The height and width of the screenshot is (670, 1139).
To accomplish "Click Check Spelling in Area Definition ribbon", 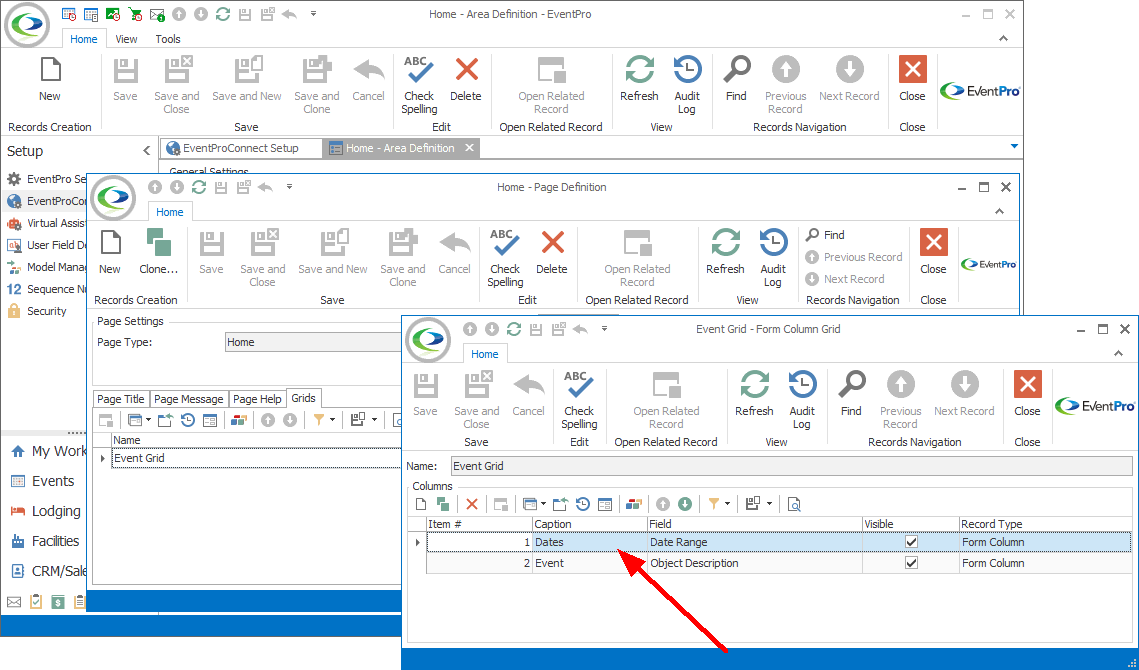I will [419, 85].
